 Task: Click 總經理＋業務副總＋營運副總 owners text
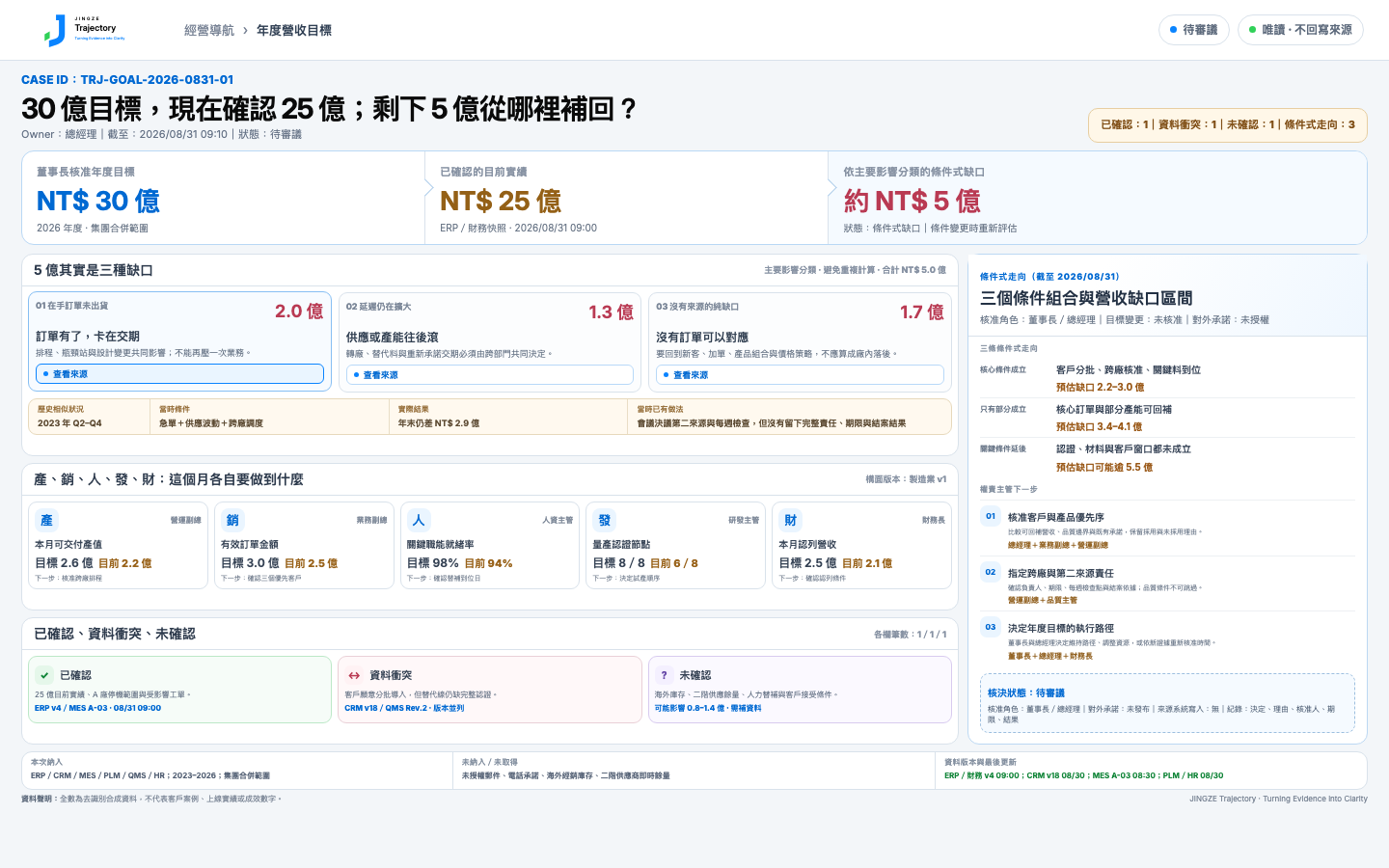coord(1058,545)
